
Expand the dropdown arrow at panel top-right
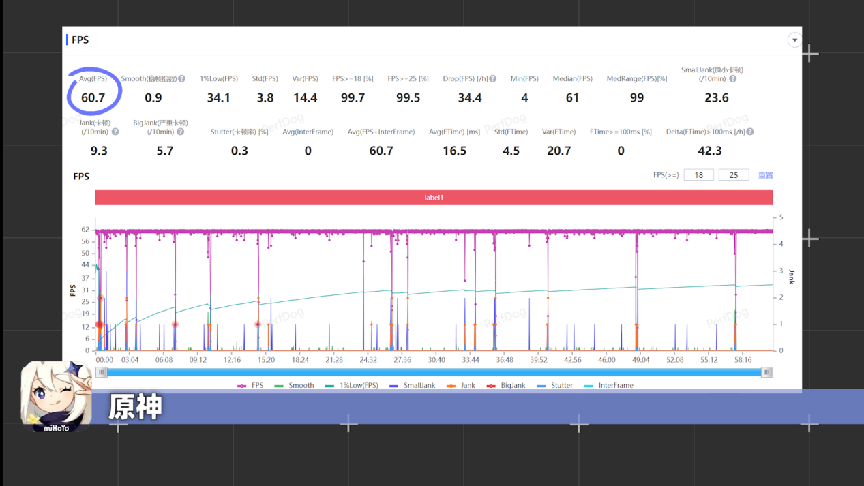(x=794, y=41)
